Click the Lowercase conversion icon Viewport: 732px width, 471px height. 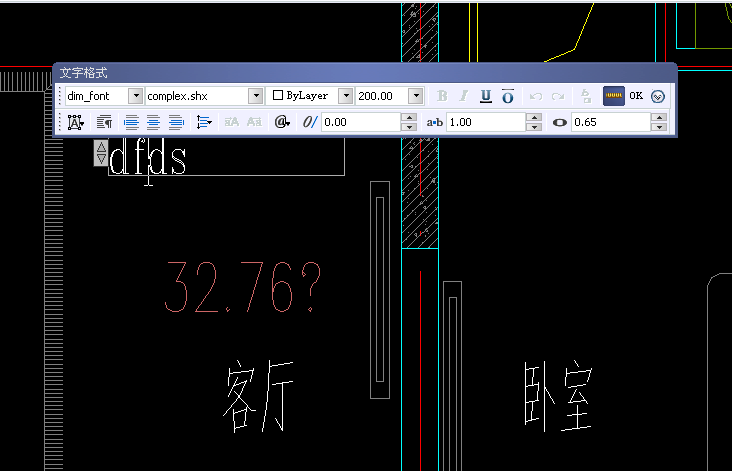point(254,122)
